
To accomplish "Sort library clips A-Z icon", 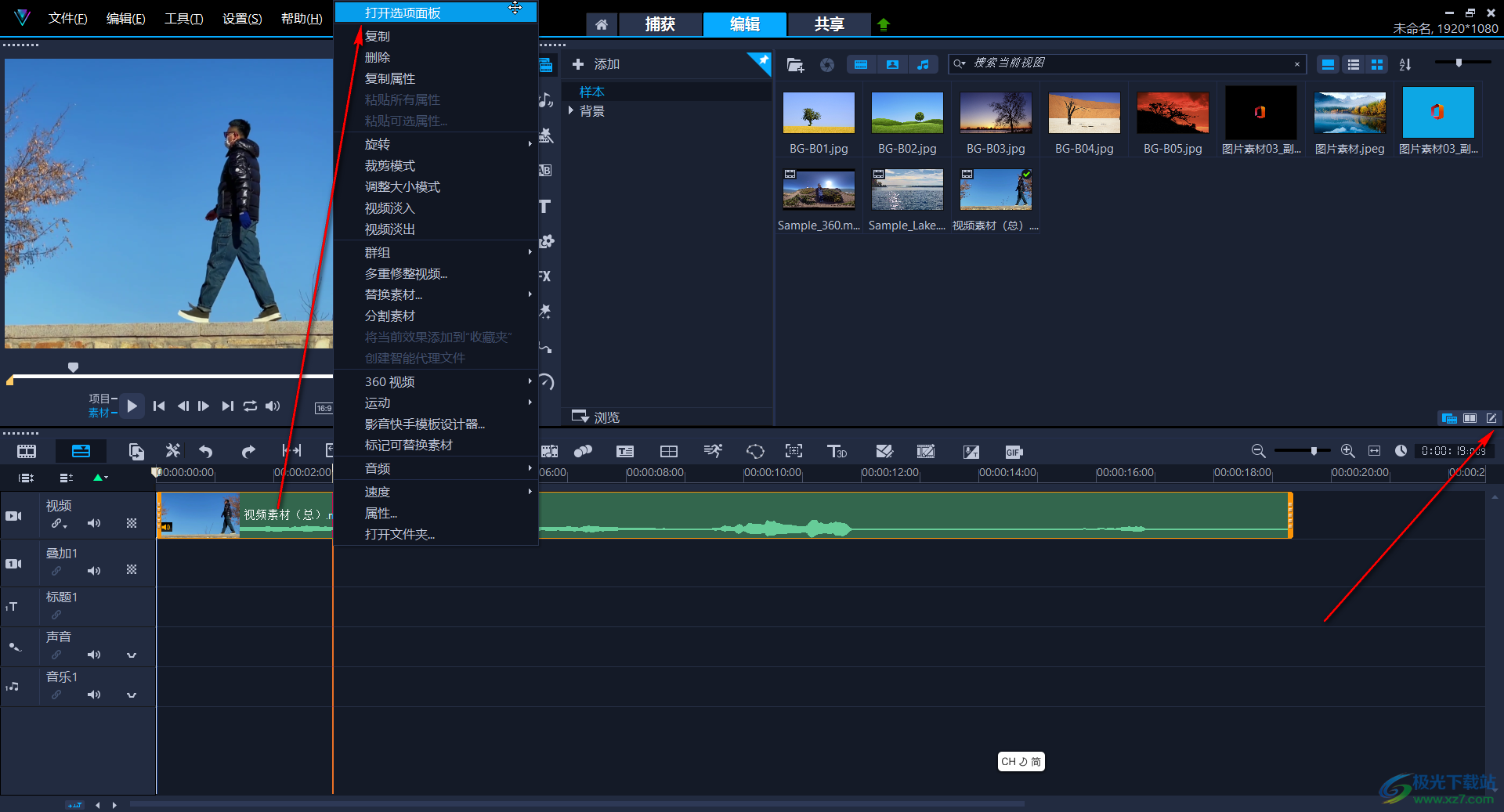I will pyautogui.click(x=1405, y=65).
